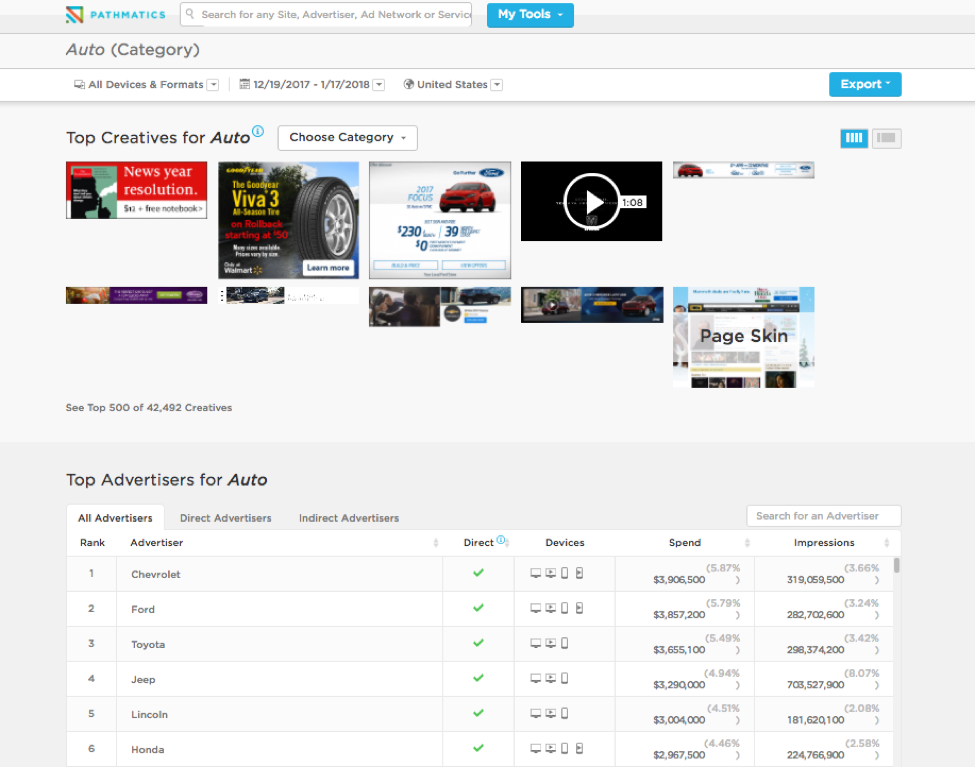The width and height of the screenshot is (975, 767).
Task: Switch to list view of creatives
Action: pos(886,138)
